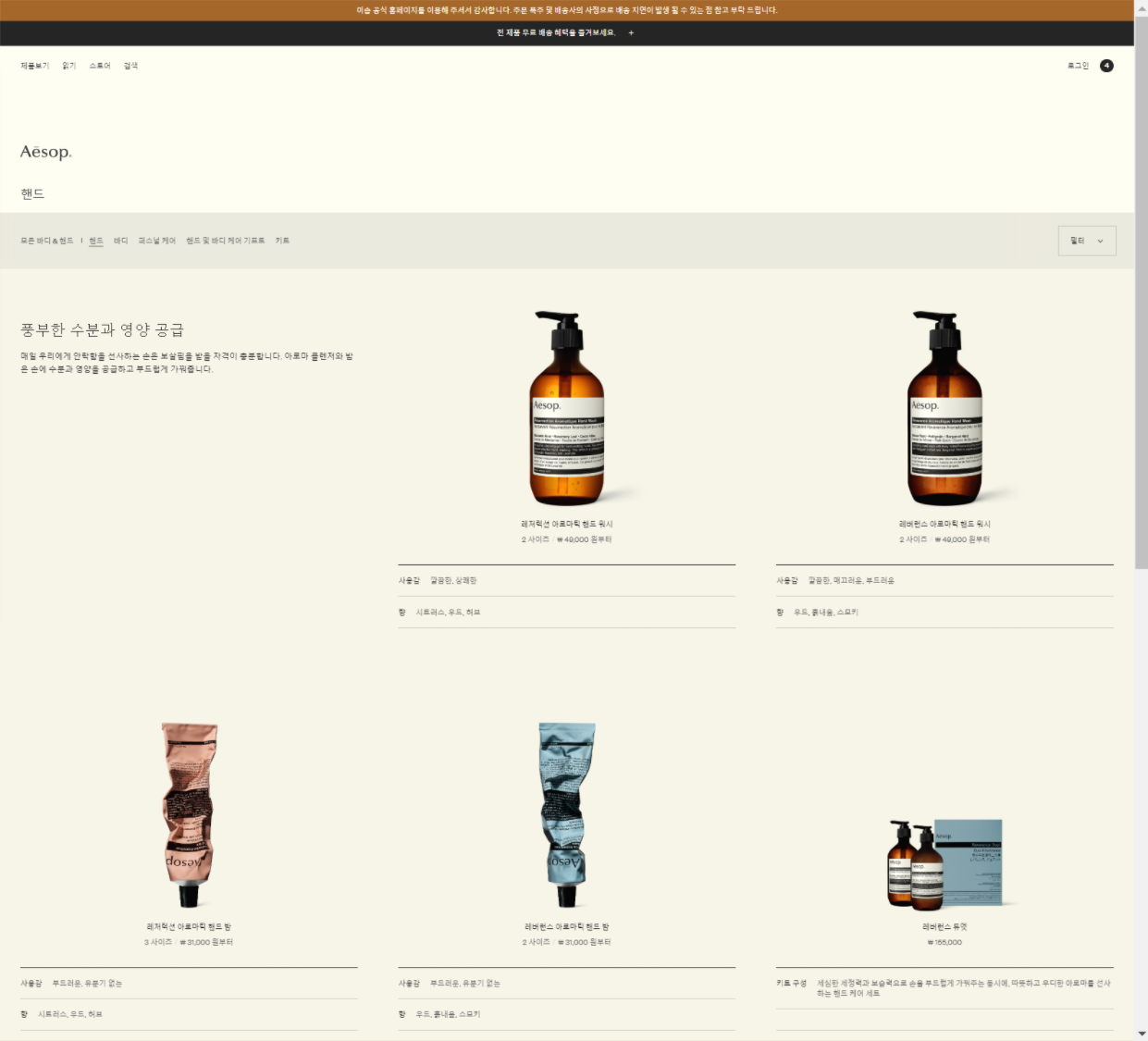Click the 핸드 page heading
This screenshot has height=1041, width=1148.
32,193
